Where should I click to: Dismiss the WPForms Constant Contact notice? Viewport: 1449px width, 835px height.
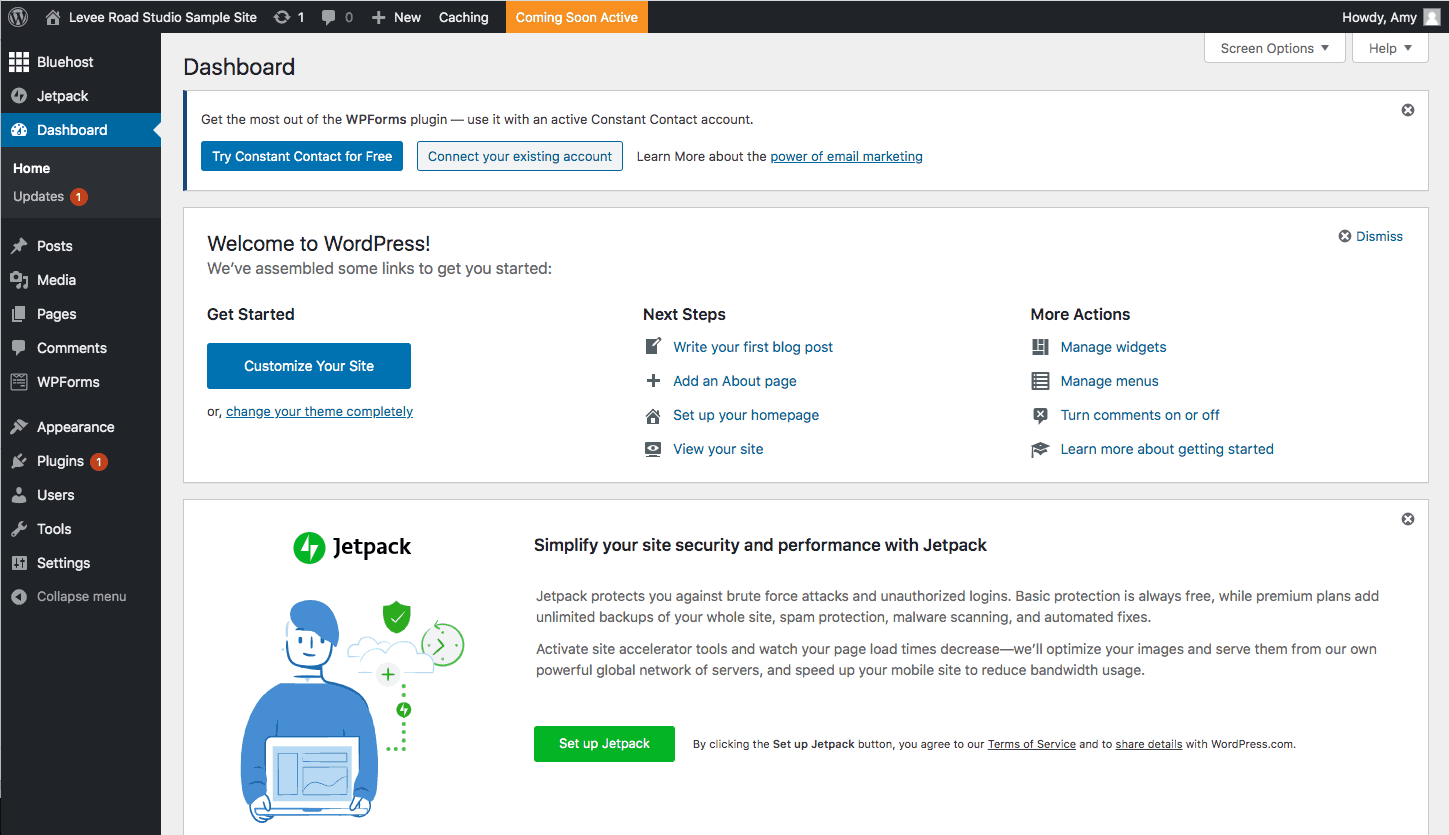point(1408,110)
